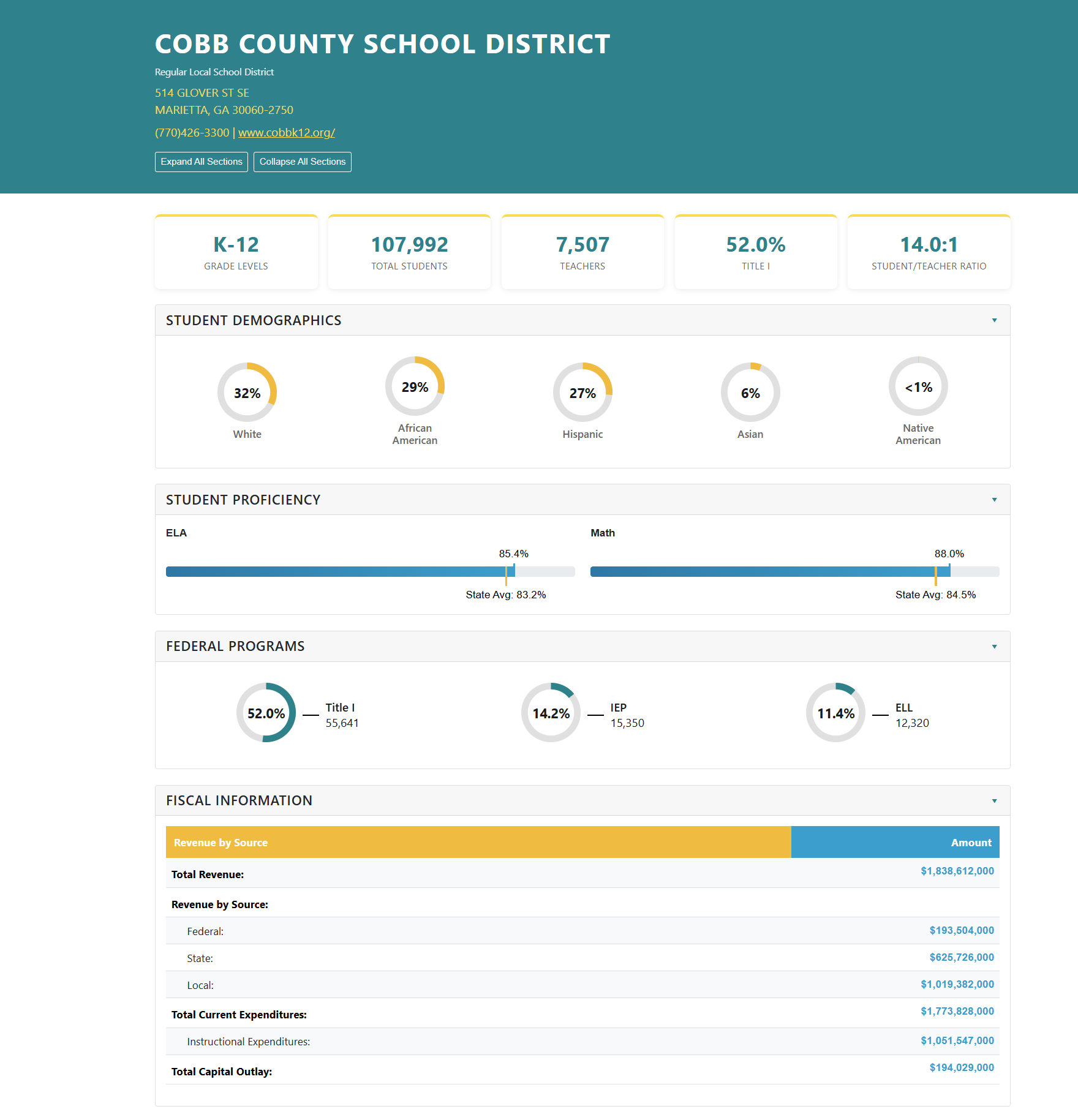1078x1120 pixels.
Task: Click the 107,992 Total Students card
Action: 409,252
